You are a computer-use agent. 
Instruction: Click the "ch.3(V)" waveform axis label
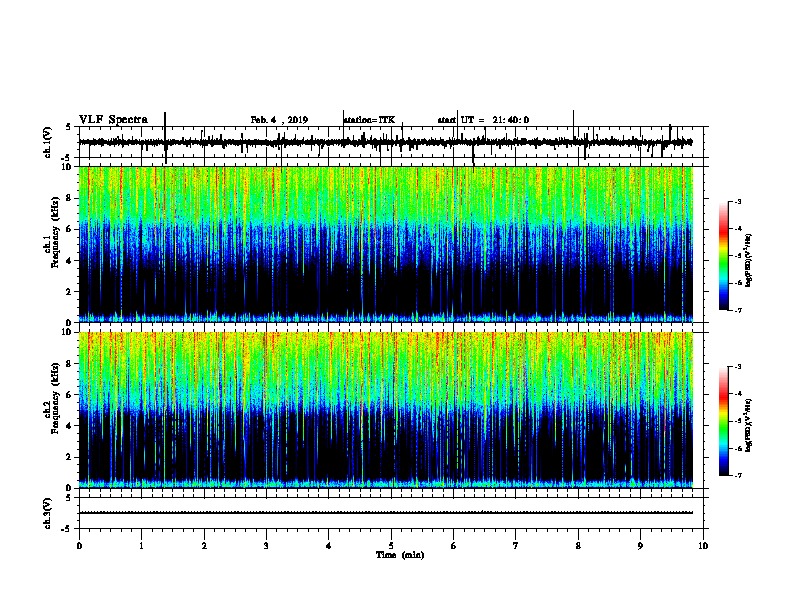click(x=48, y=513)
